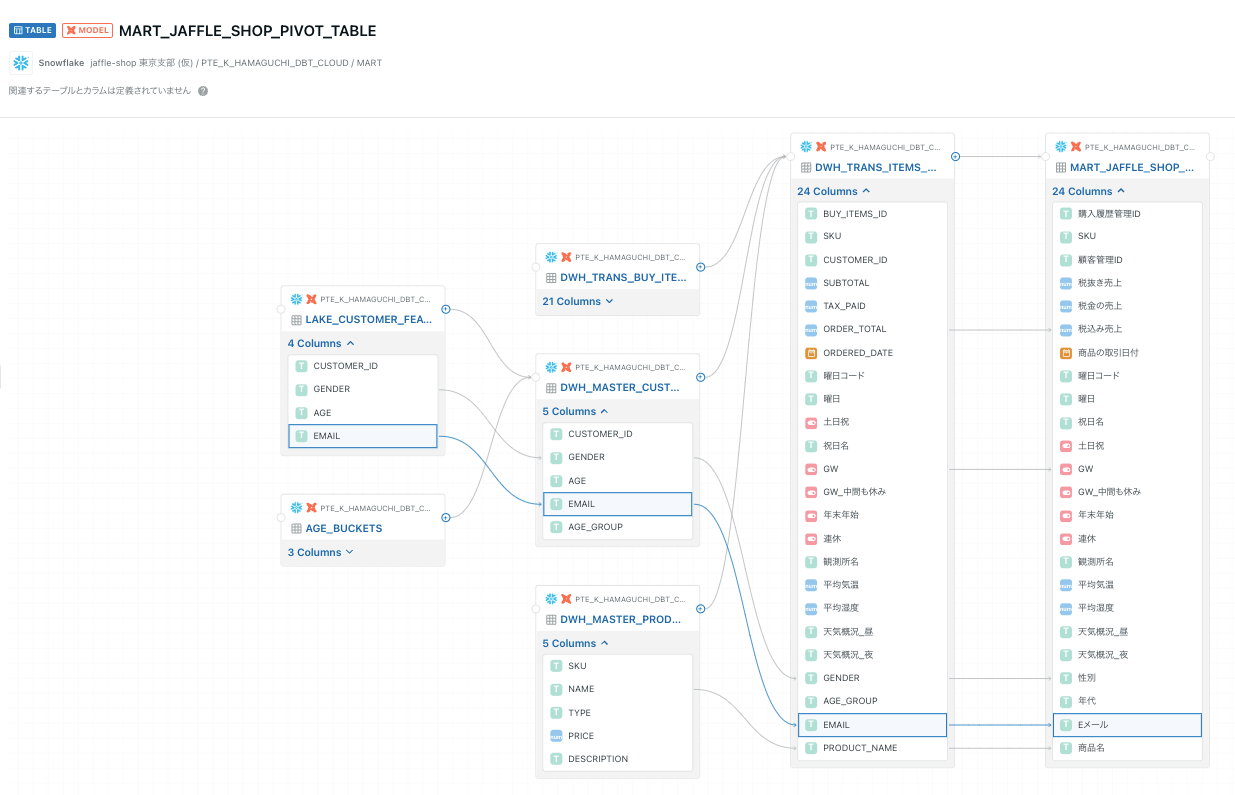
Task: Select EMAIL column in LAKE_CUSTOMER_FEA
Action: [x=363, y=436]
